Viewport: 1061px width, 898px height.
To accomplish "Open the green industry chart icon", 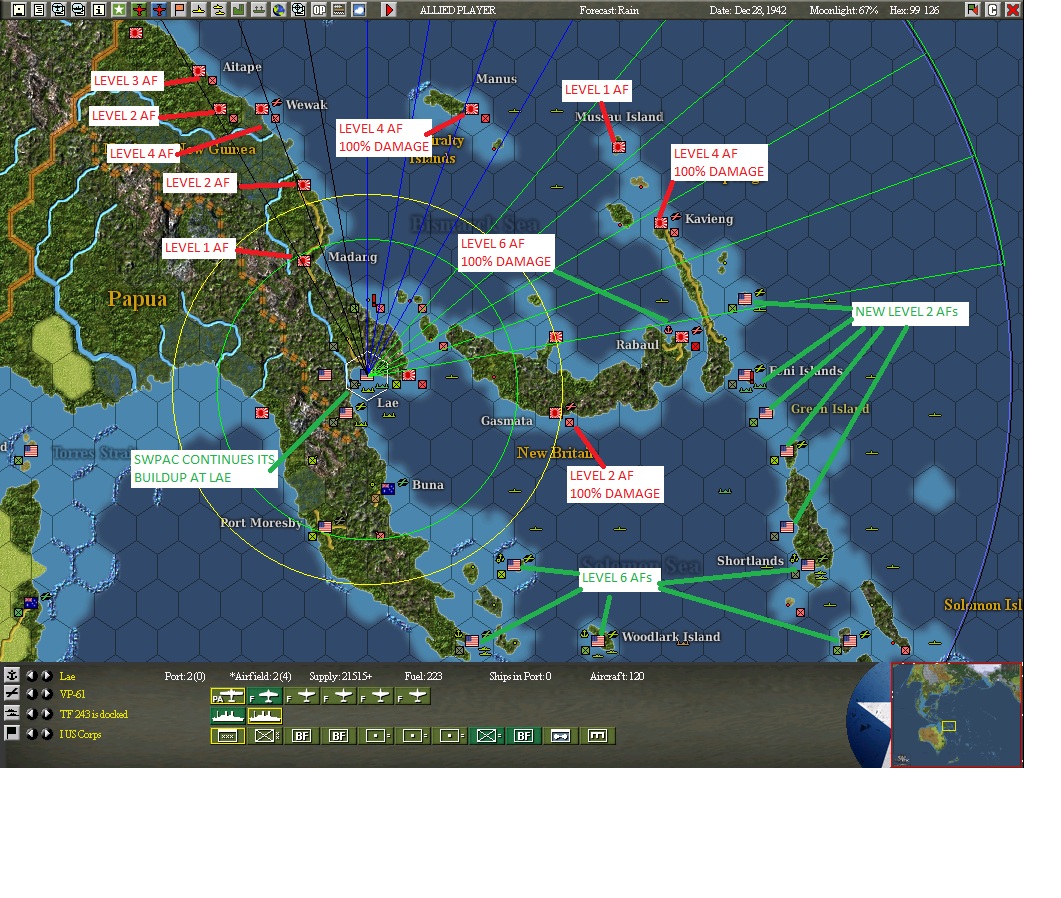I will pyautogui.click(x=238, y=9).
